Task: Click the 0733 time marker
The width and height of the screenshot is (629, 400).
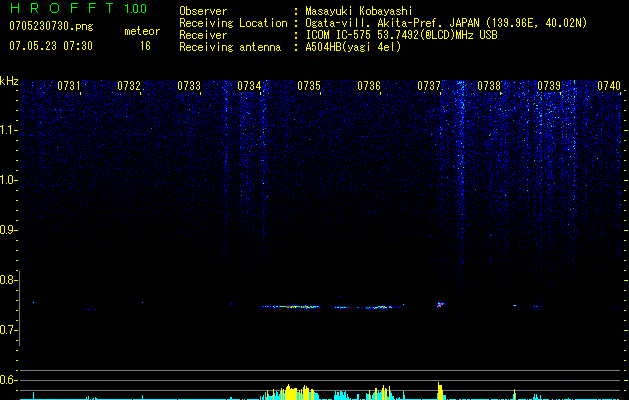Action: pyautogui.click(x=189, y=86)
